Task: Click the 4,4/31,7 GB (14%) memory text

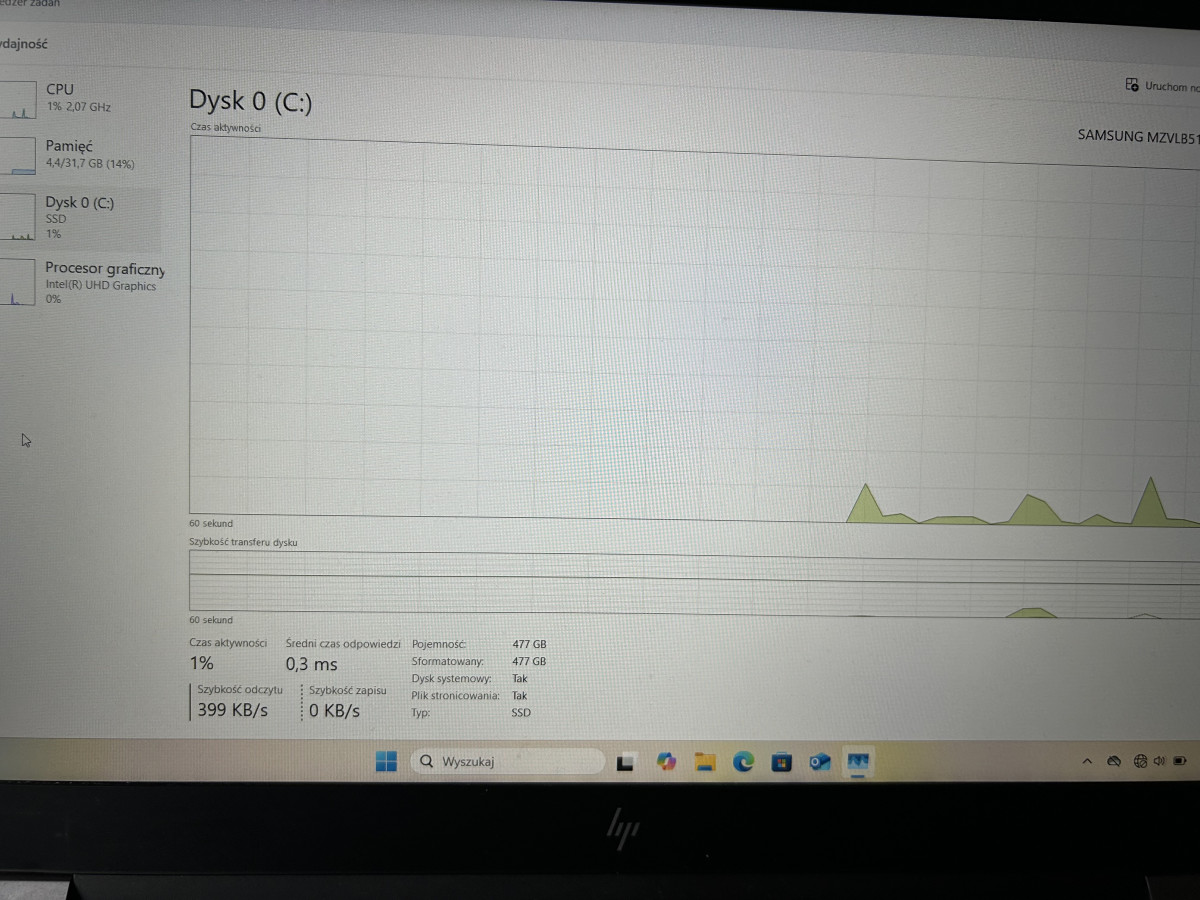Action: (x=90, y=164)
